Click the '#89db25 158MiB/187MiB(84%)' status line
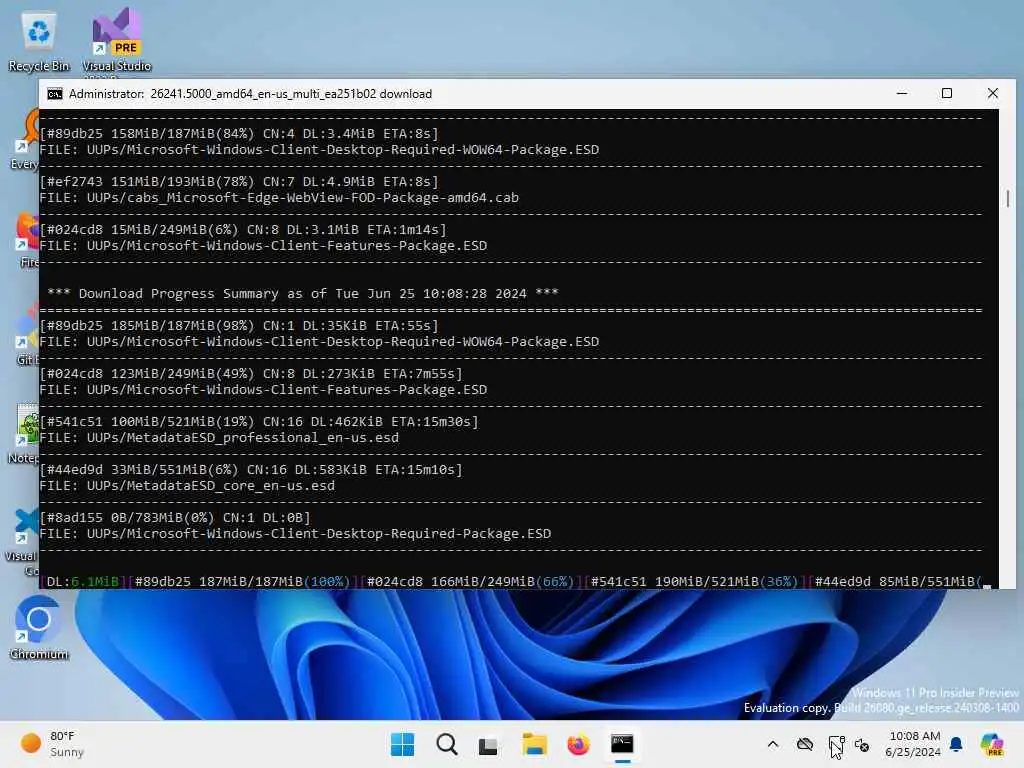The image size is (1024, 768). [239, 134]
